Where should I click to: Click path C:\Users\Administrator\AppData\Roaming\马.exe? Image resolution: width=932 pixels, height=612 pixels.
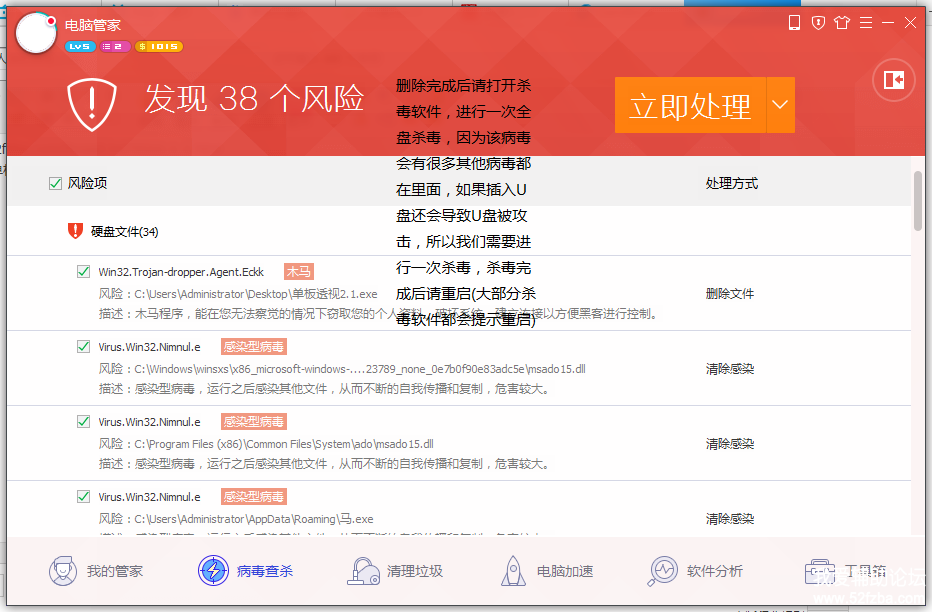click(x=254, y=519)
